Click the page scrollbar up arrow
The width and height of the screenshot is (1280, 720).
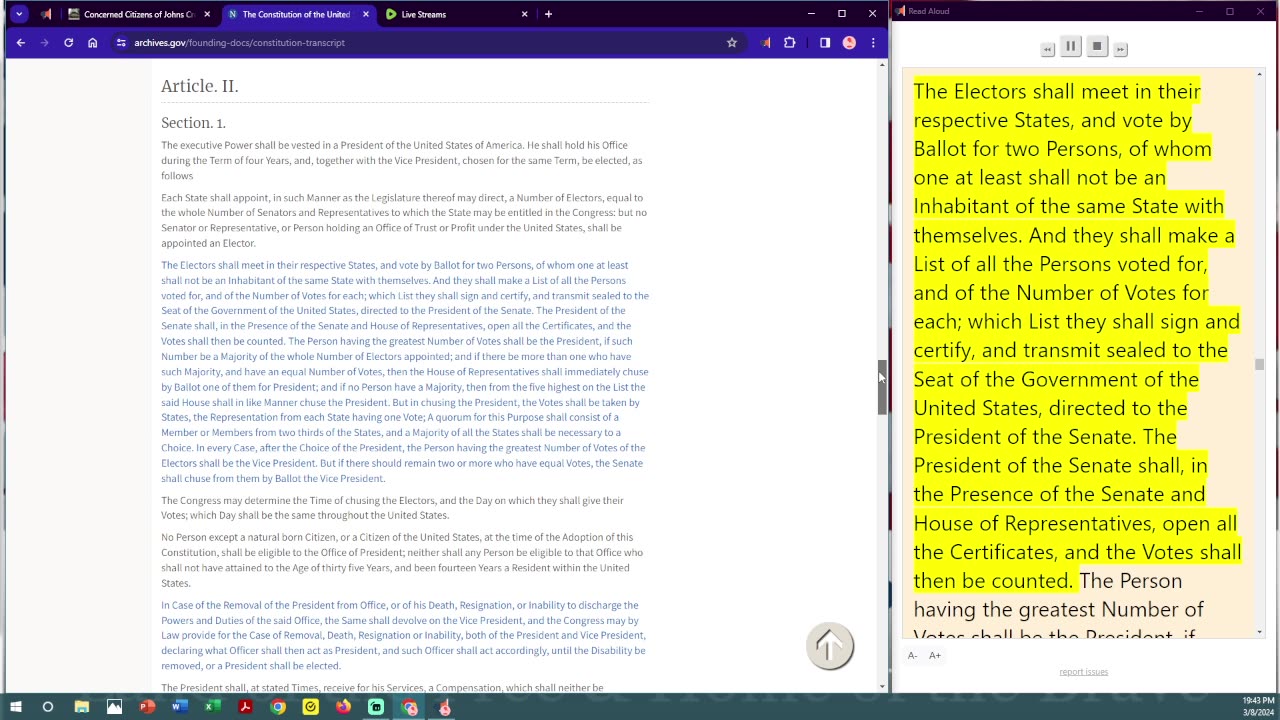[882, 65]
